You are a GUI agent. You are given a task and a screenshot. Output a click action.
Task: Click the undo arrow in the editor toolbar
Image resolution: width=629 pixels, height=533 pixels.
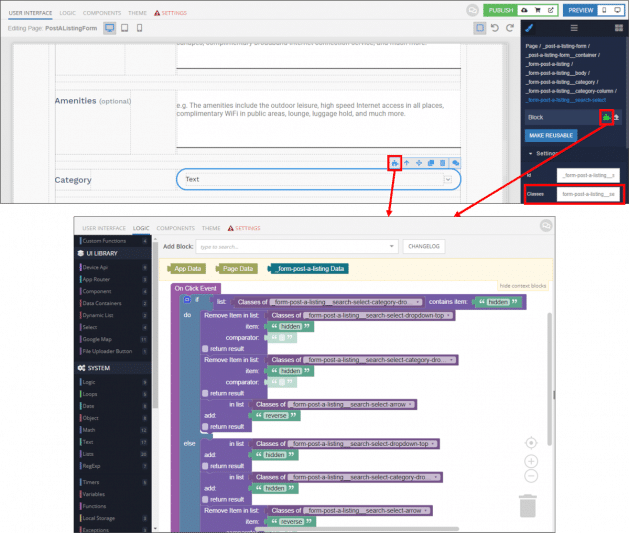(495, 28)
